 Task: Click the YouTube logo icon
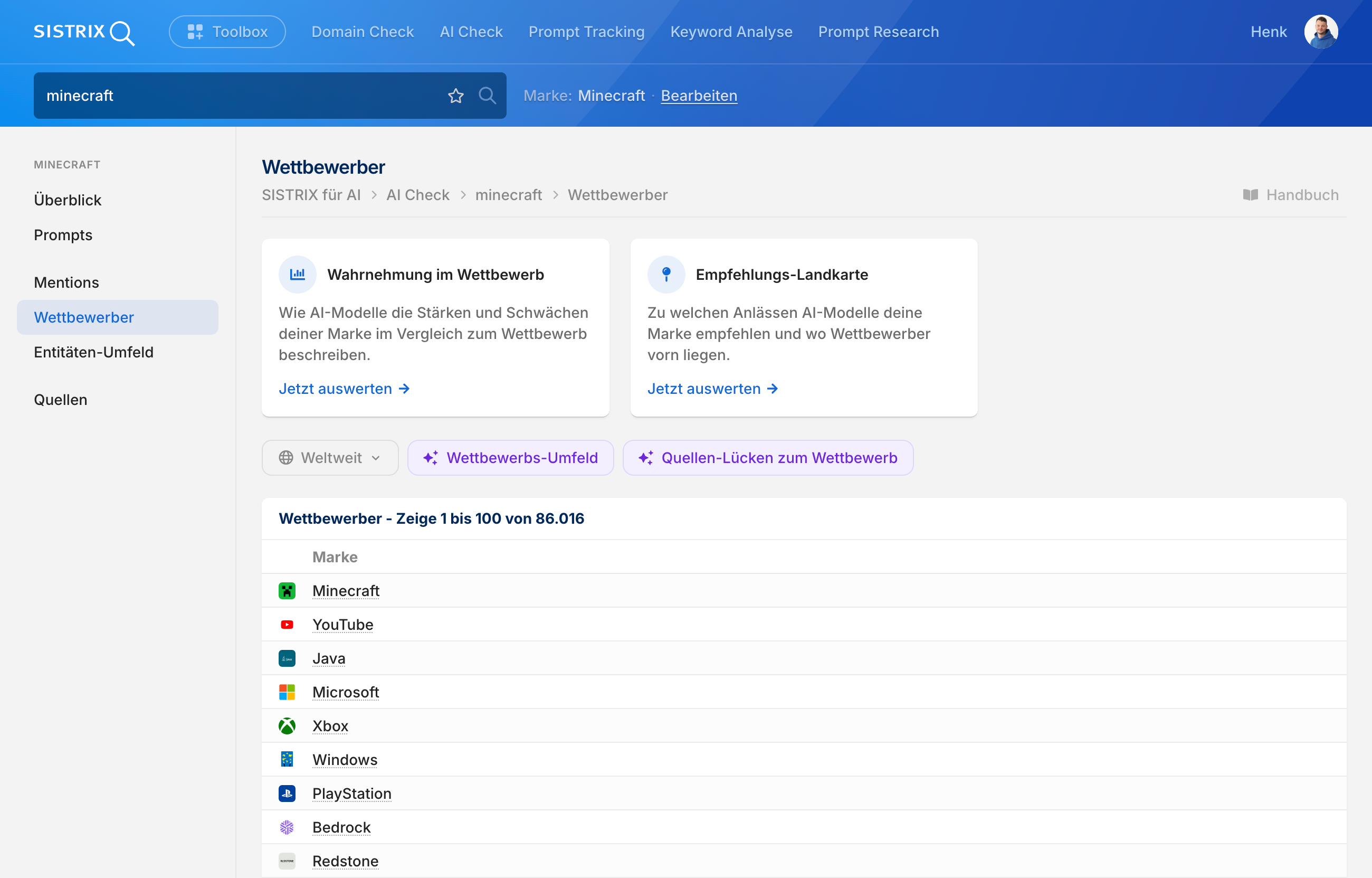tap(287, 625)
